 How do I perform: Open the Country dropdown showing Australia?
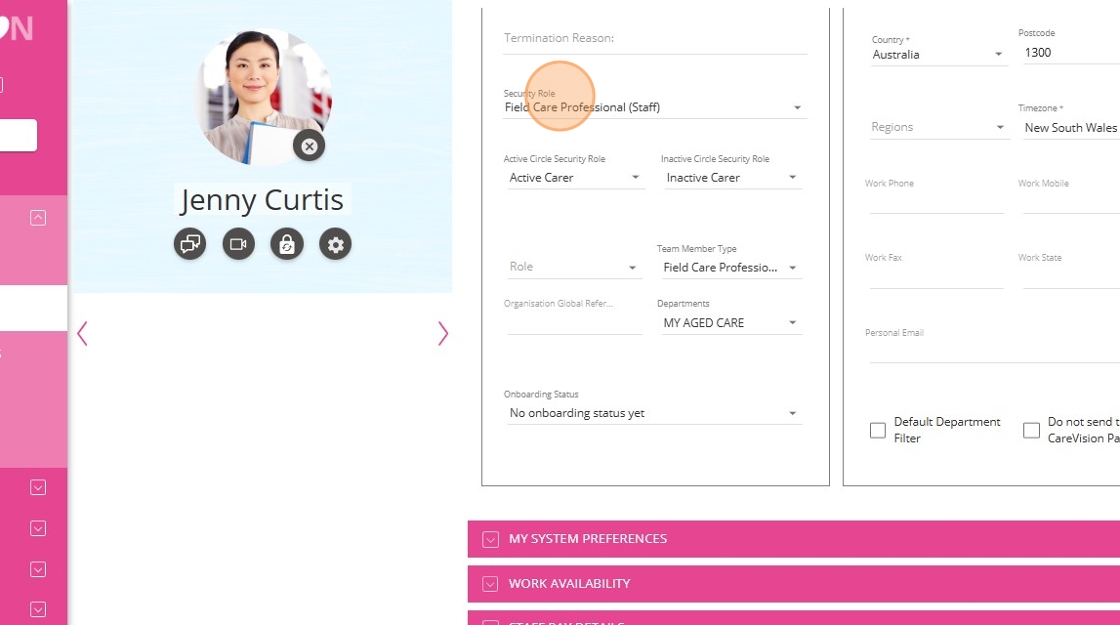(x=939, y=54)
